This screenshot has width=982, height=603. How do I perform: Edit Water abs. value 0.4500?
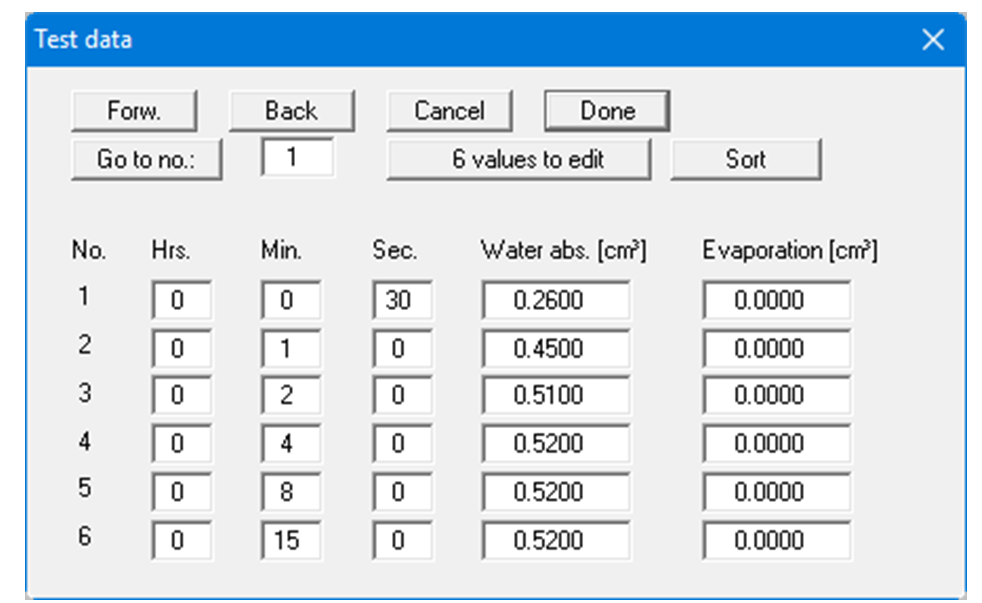coord(556,348)
